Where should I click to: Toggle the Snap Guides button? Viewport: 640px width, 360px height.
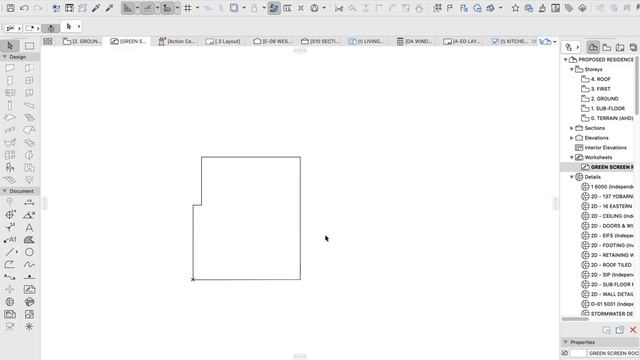[147, 8]
